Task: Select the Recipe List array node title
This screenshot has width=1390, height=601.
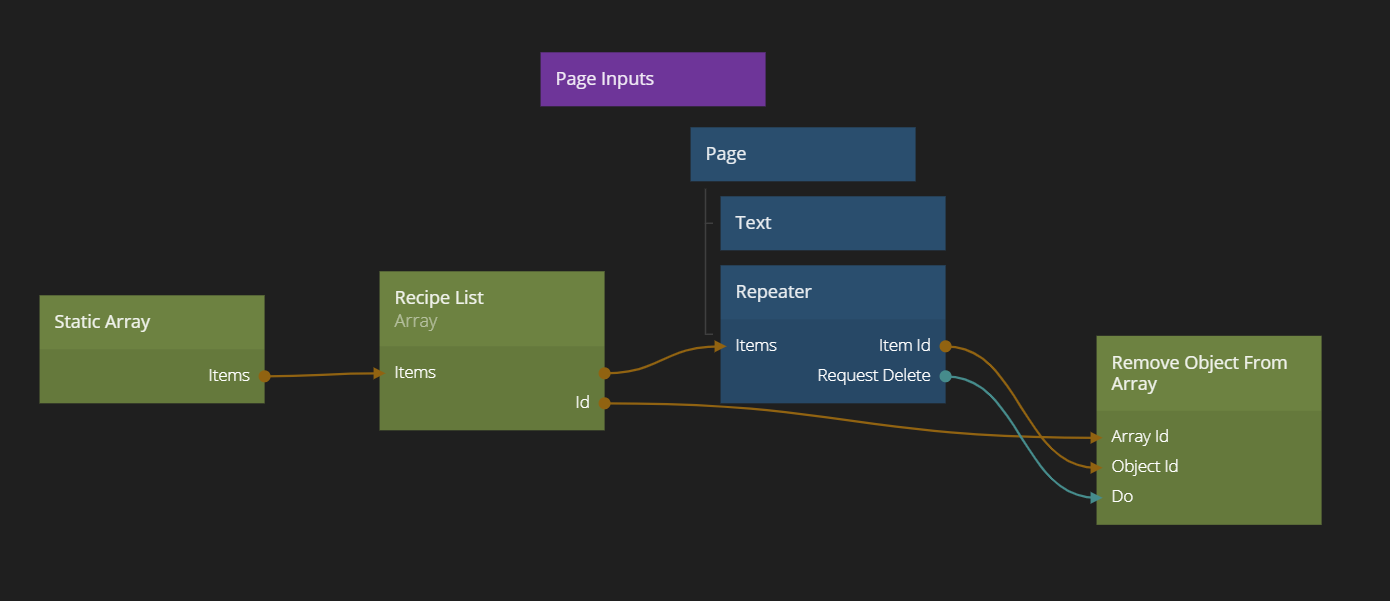Action: tap(439, 298)
